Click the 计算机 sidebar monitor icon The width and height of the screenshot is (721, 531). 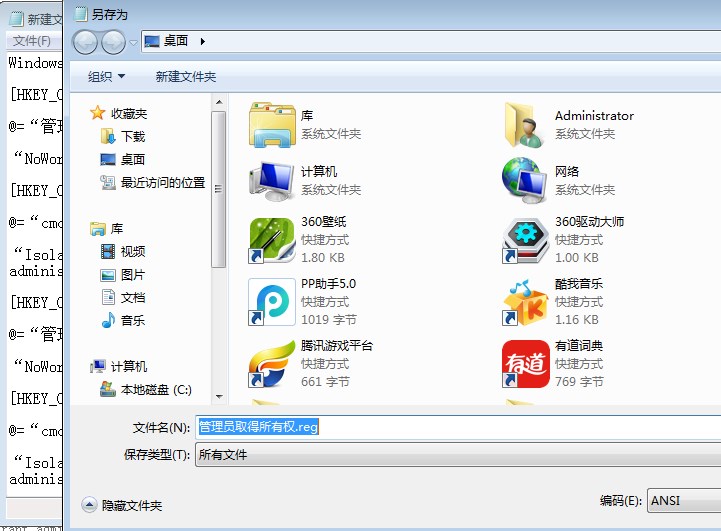[x=97, y=366]
